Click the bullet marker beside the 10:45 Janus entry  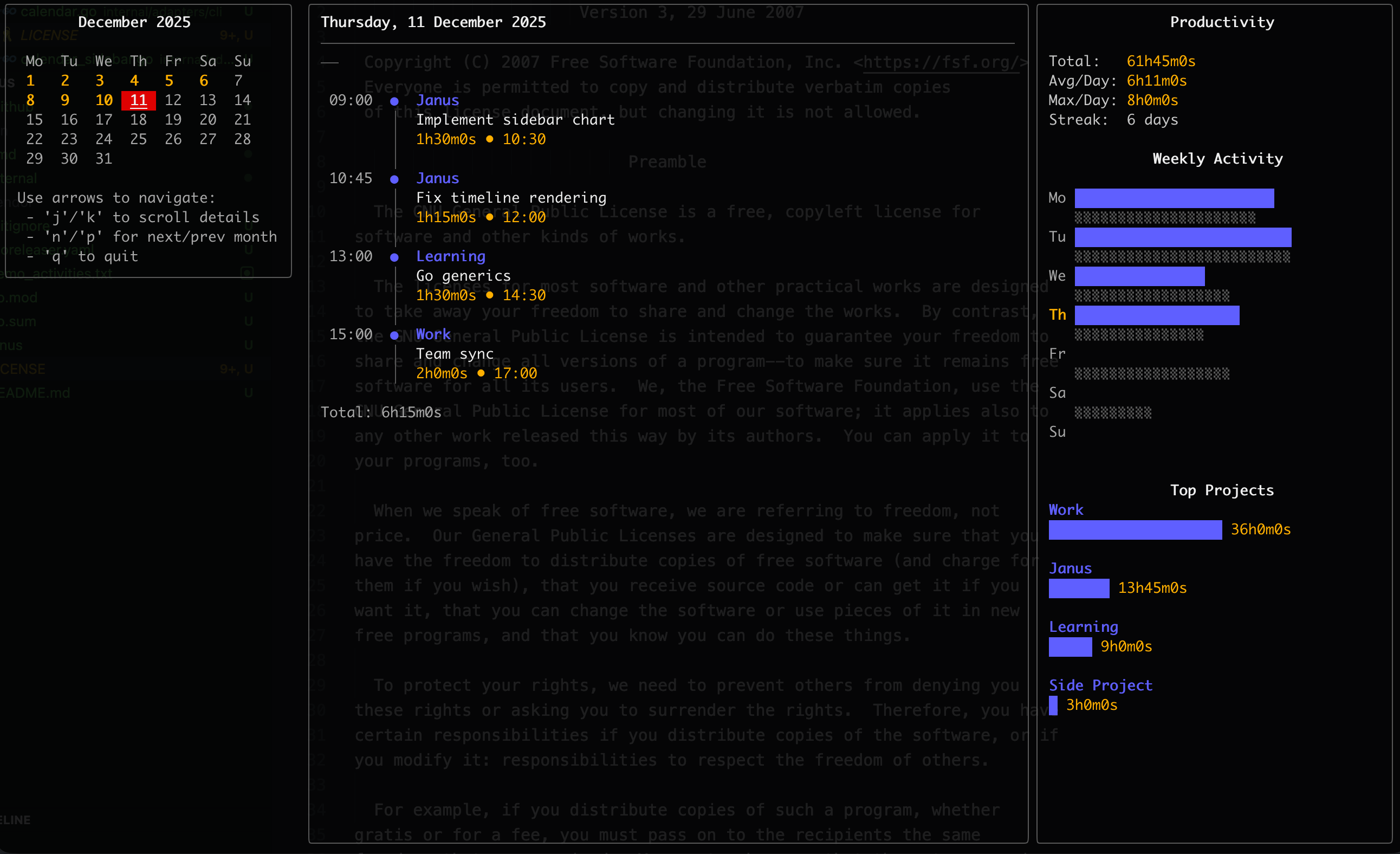(x=394, y=178)
